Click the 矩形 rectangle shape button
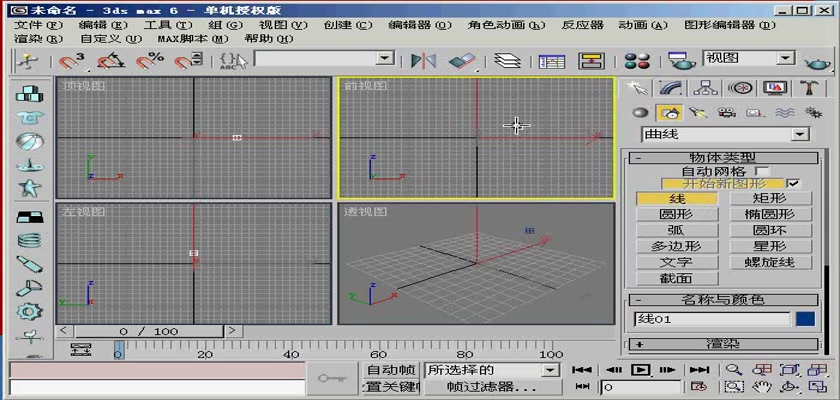The width and height of the screenshot is (840, 400). click(x=770, y=199)
